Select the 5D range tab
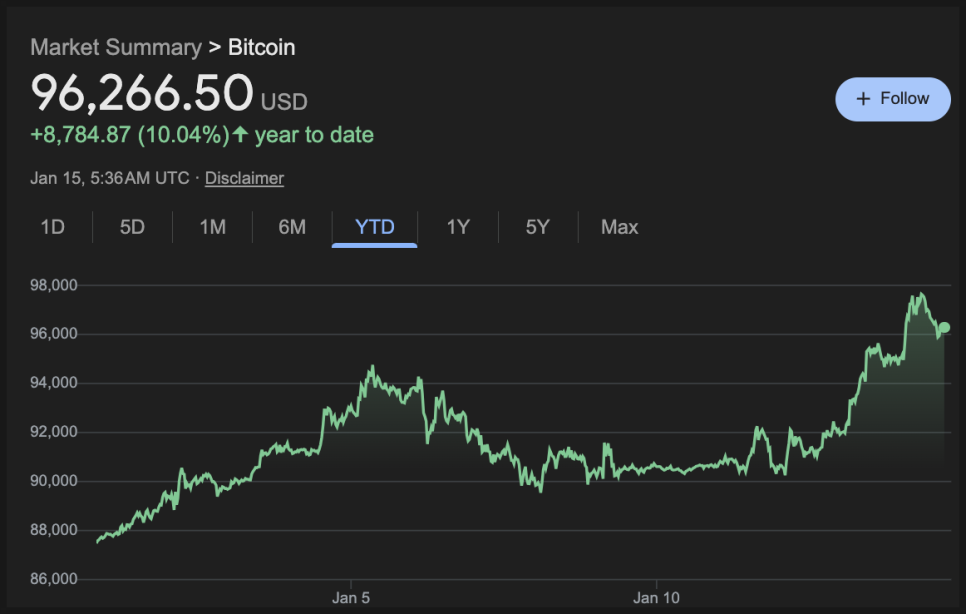966x614 pixels. (x=132, y=227)
